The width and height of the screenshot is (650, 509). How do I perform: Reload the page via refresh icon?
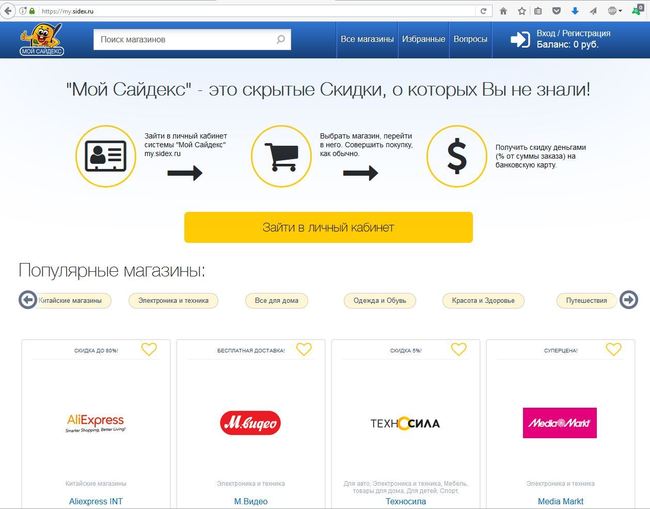click(x=483, y=11)
